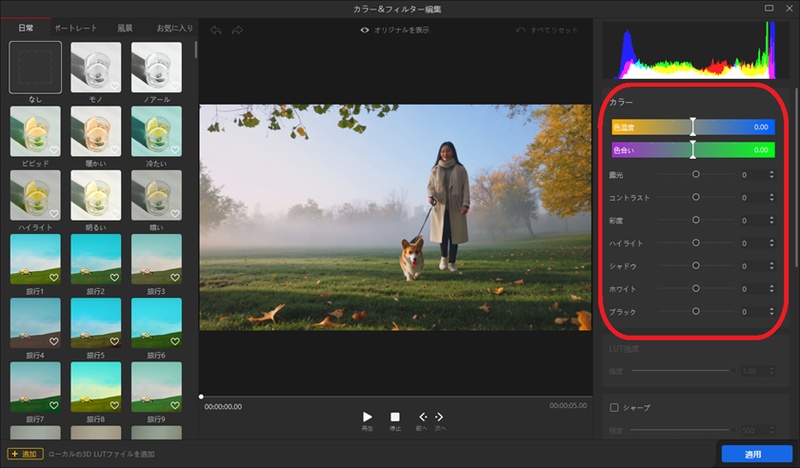The image size is (800, 468).
Task: Close the カラー&フィルター編集 window
Action: (789, 8)
